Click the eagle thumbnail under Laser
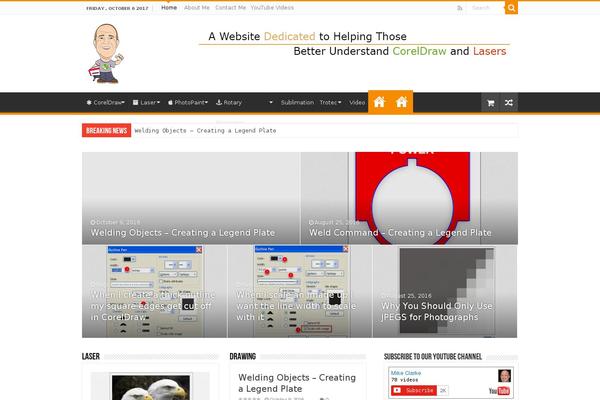The height and width of the screenshot is (400, 600). coord(150,387)
